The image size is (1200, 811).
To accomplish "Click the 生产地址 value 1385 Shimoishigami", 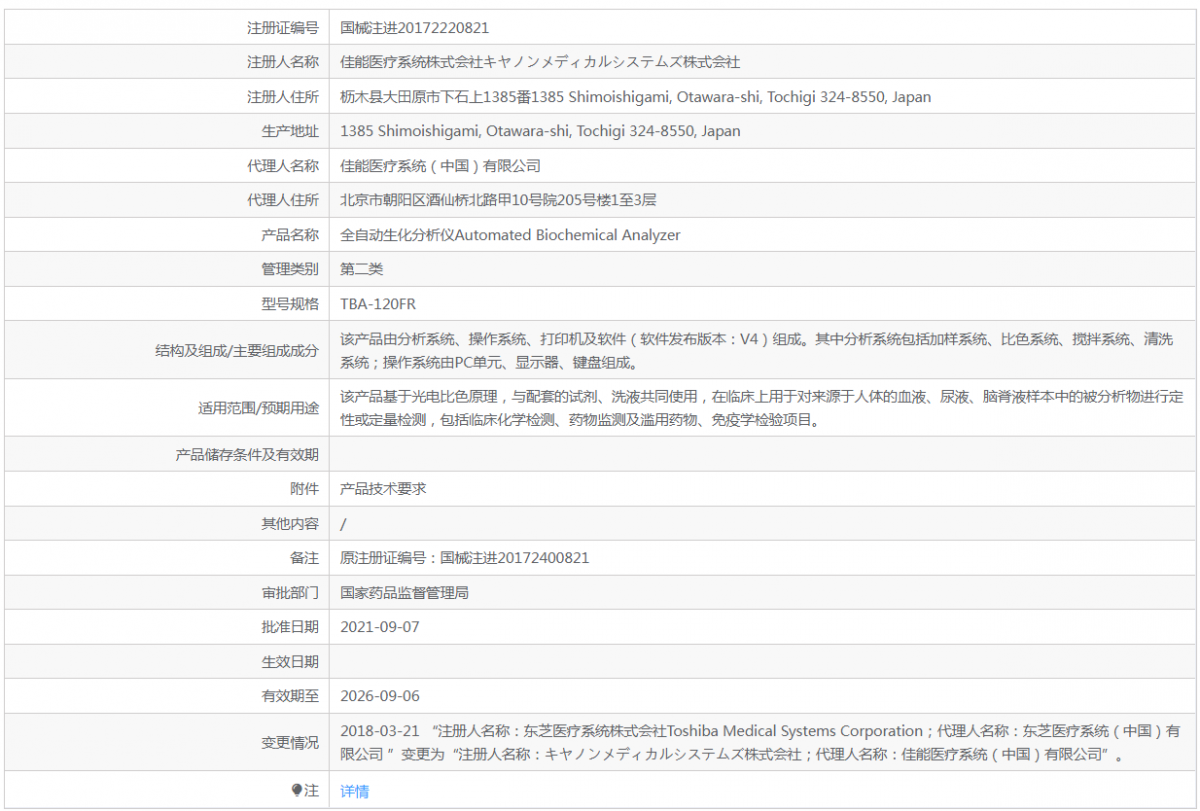I will 540,131.
